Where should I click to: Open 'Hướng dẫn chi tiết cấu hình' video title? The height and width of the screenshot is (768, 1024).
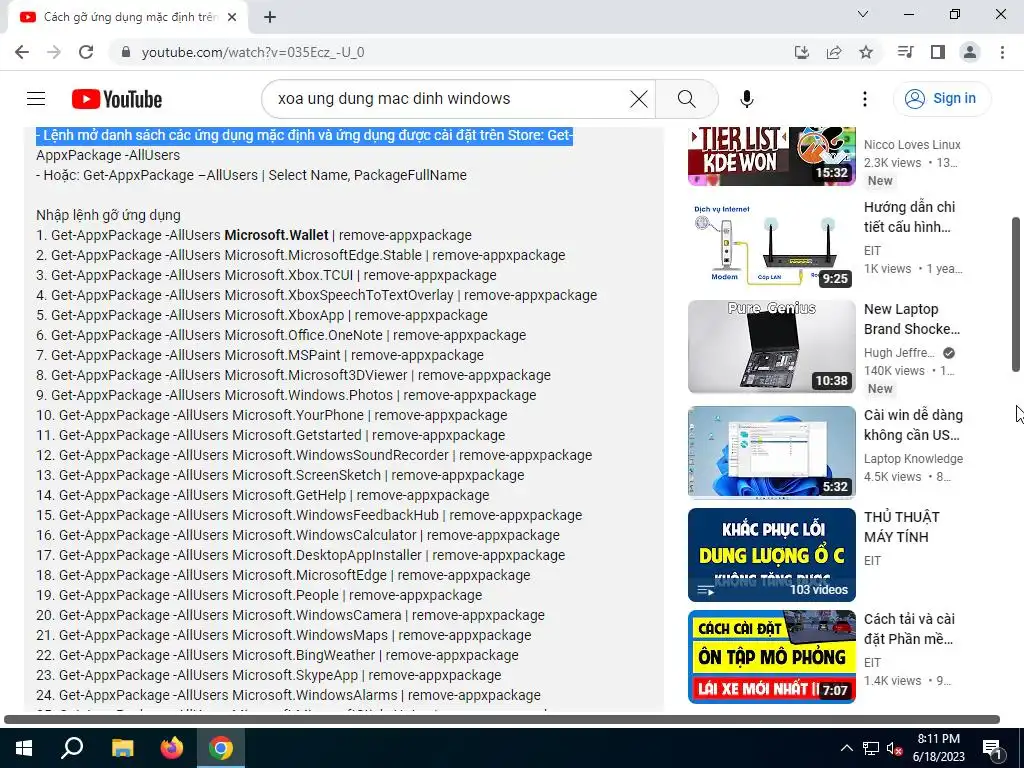point(910,217)
